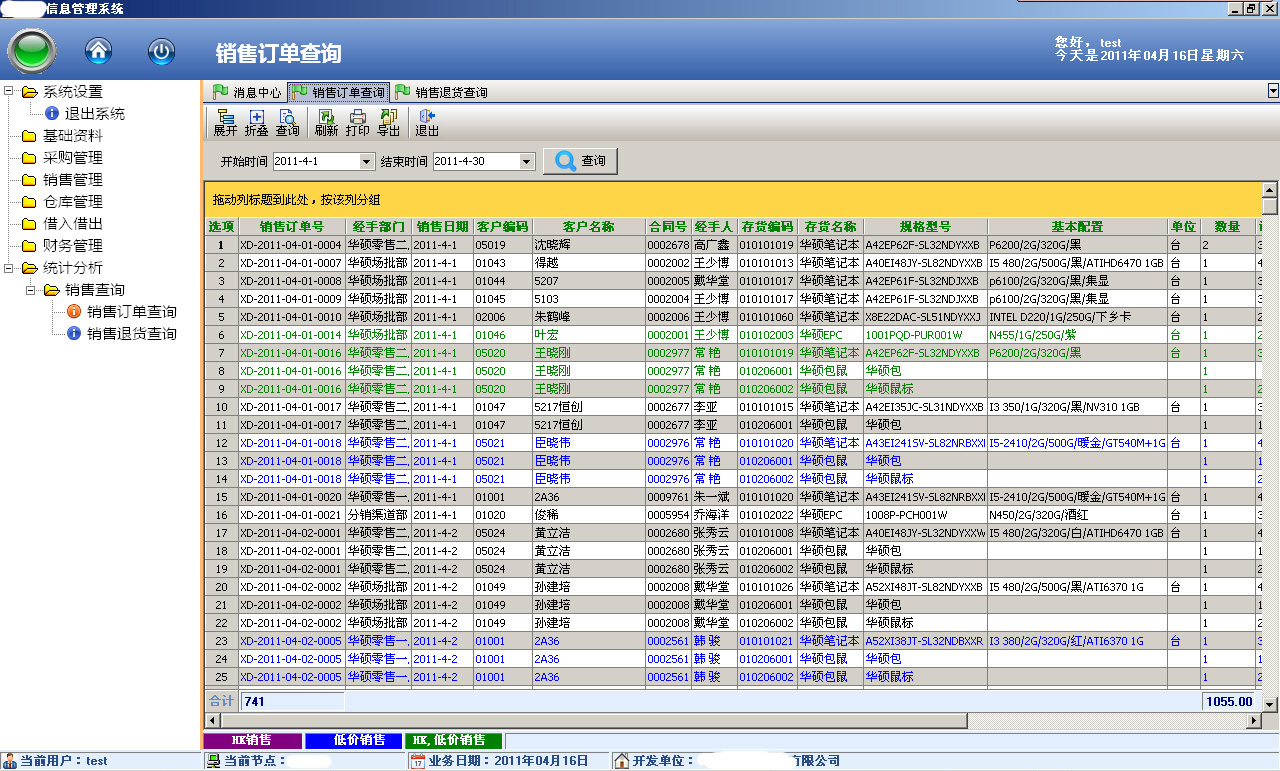This screenshot has width=1280, height=771.
Task: Click green HK,低价销售 legend swatch
Action: point(452,741)
